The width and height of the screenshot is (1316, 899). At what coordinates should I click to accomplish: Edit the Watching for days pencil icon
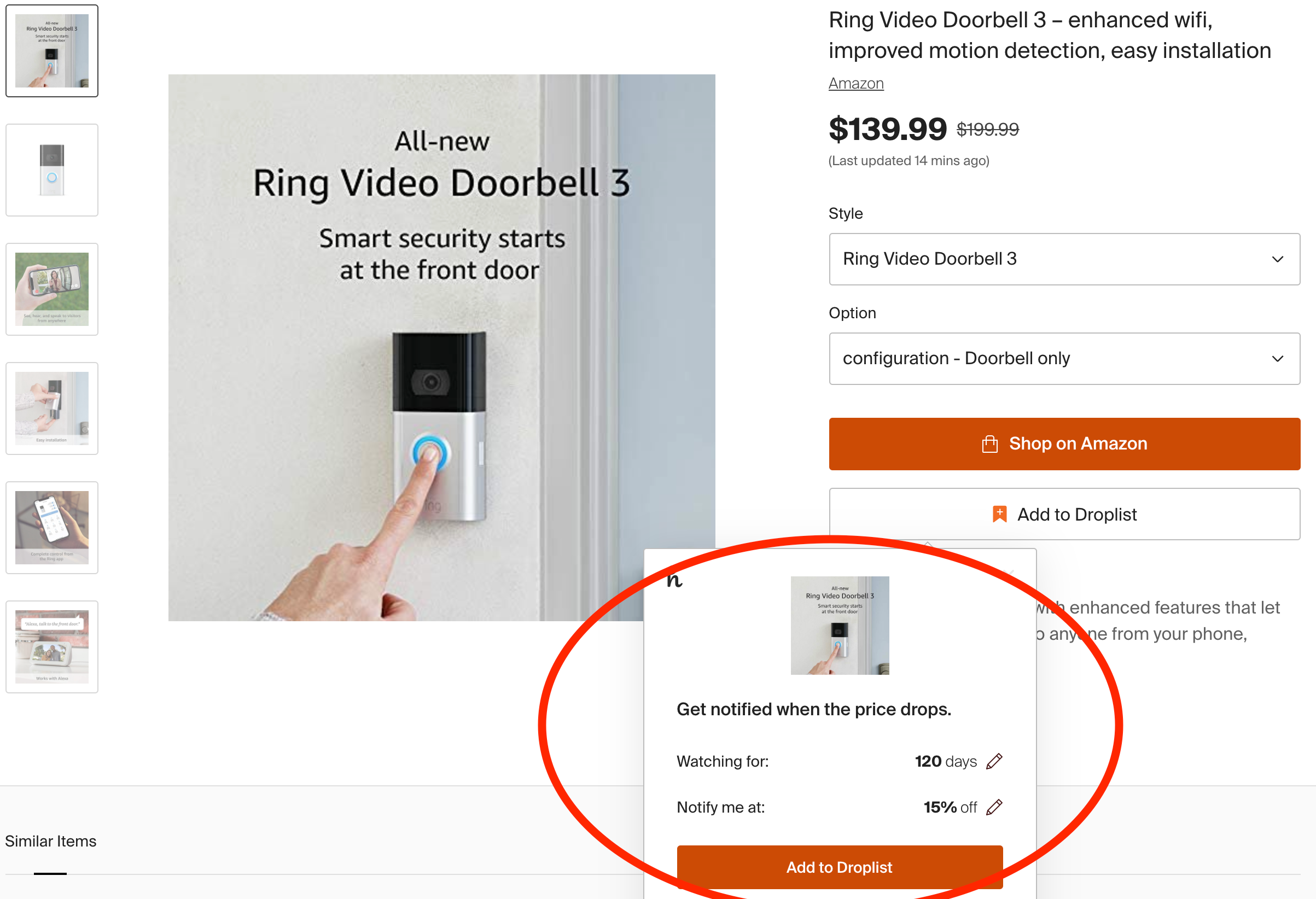click(x=994, y=761)
